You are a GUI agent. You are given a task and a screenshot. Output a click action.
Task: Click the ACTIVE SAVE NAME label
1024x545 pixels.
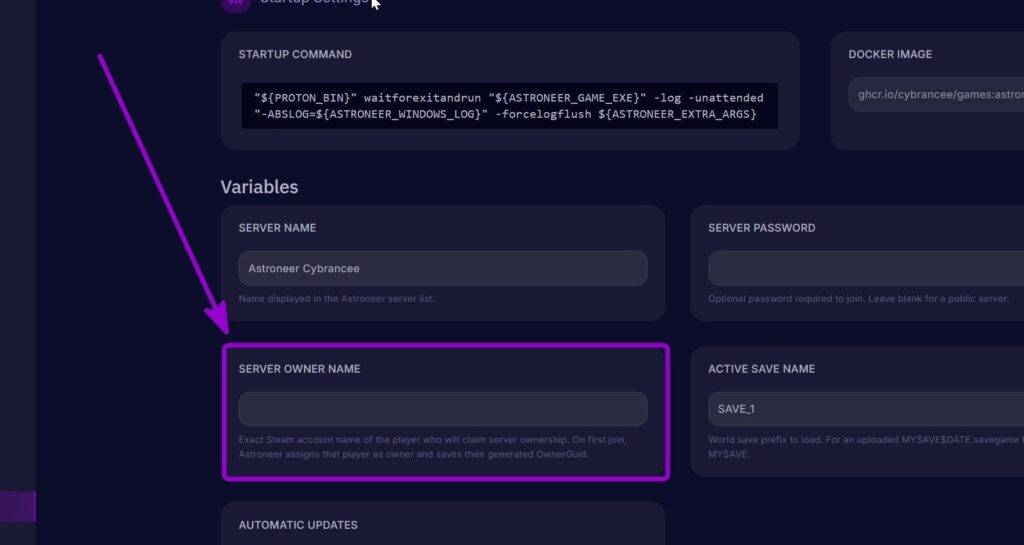(x=761, y=369)
